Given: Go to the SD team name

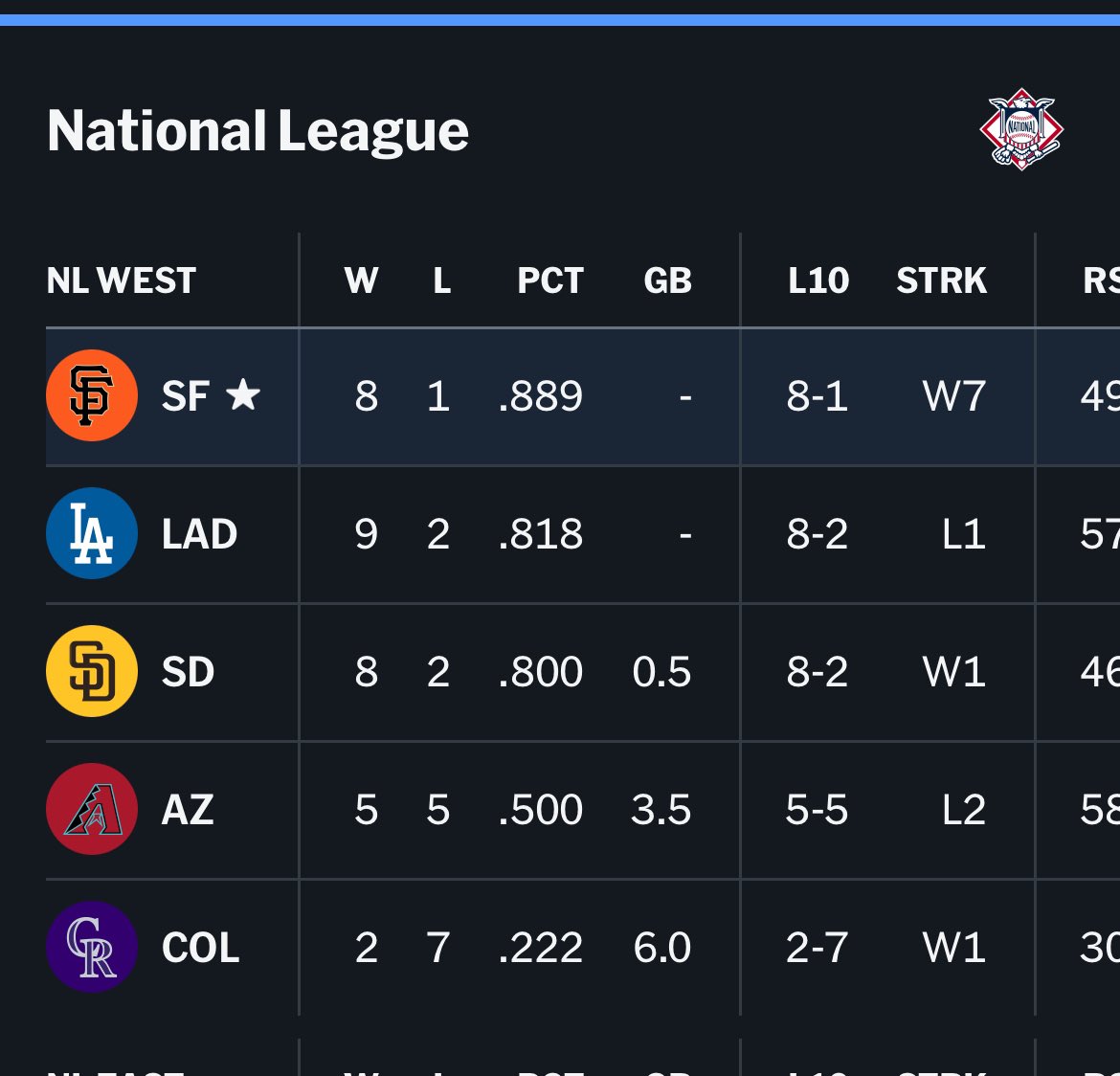Looking at the screenshot, I should [x=188, y=672].
